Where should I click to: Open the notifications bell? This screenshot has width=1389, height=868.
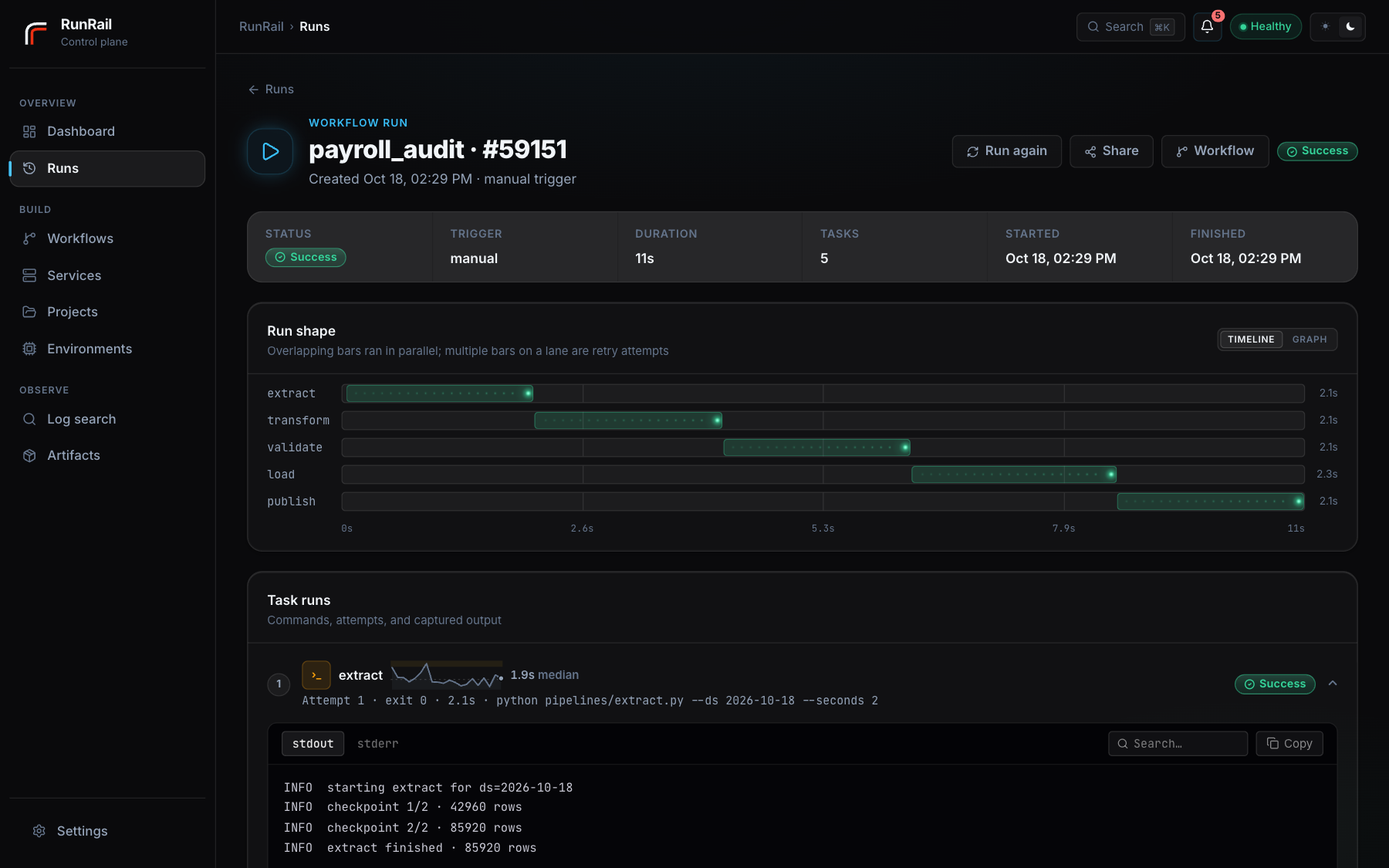click(1207, 27)
